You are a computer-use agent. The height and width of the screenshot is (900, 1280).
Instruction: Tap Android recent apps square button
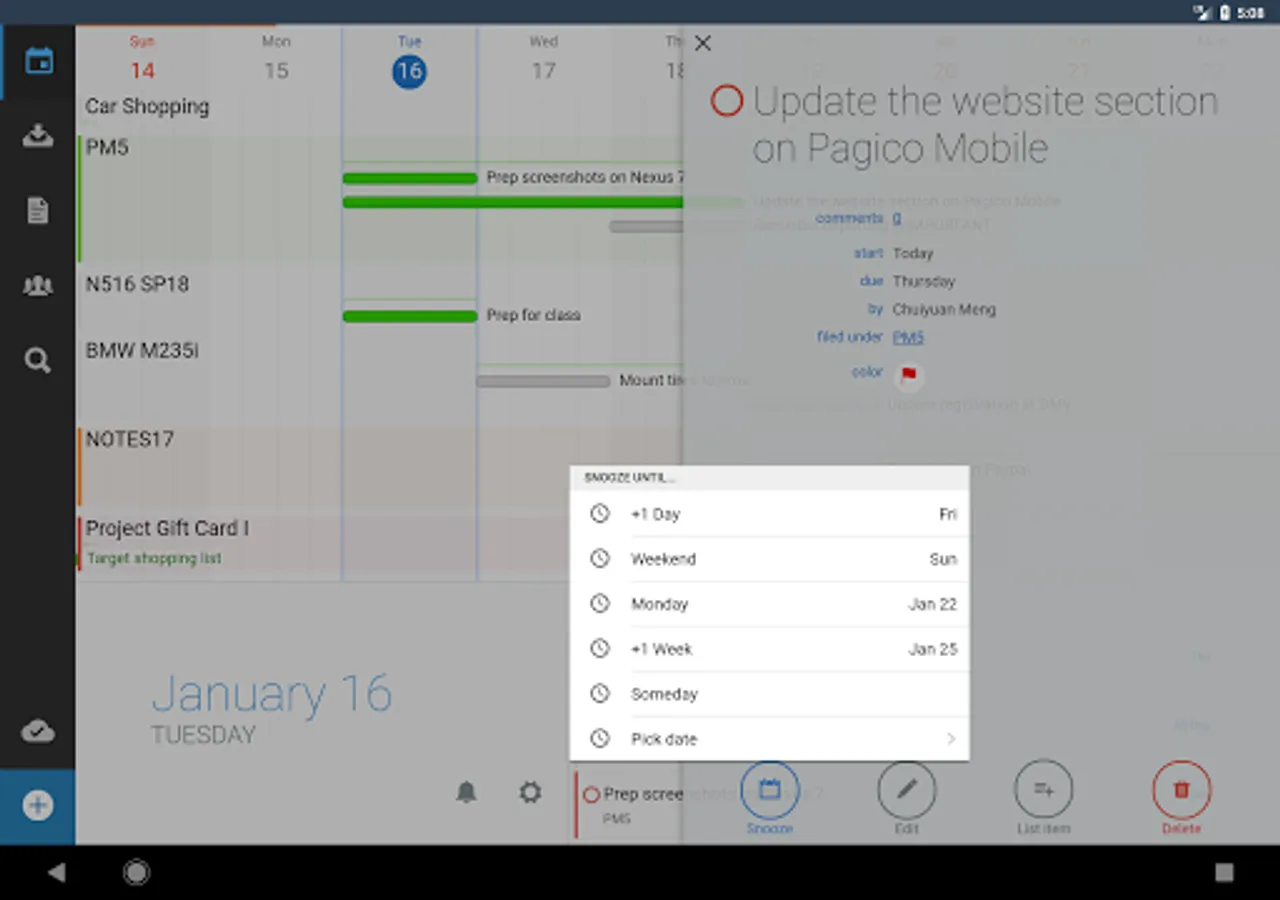[1224, 872]
